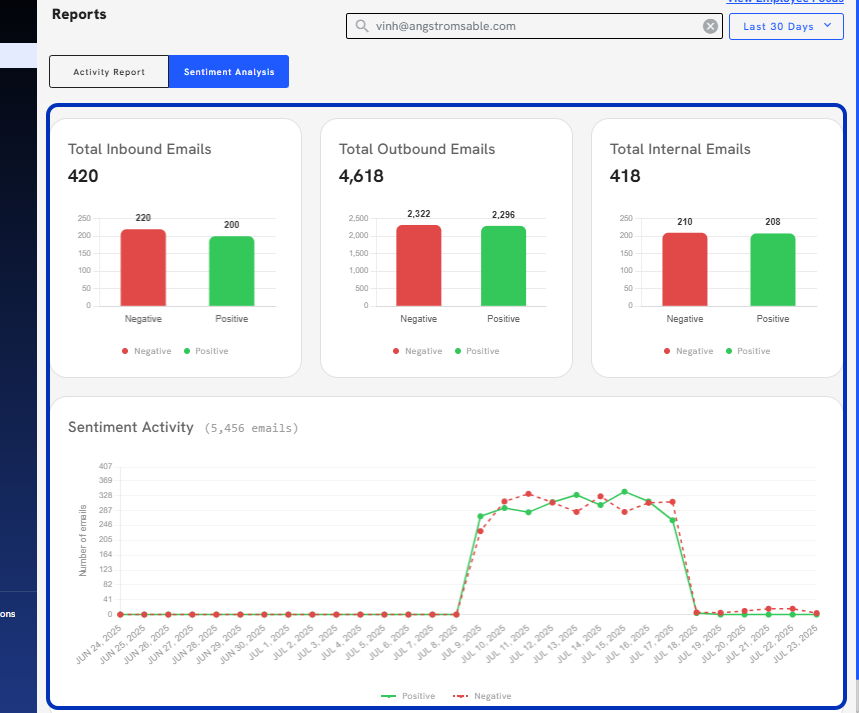Click the JUL 11, 2025 negative data point
This screenshot has height=713, width=859.
(528, 494)
